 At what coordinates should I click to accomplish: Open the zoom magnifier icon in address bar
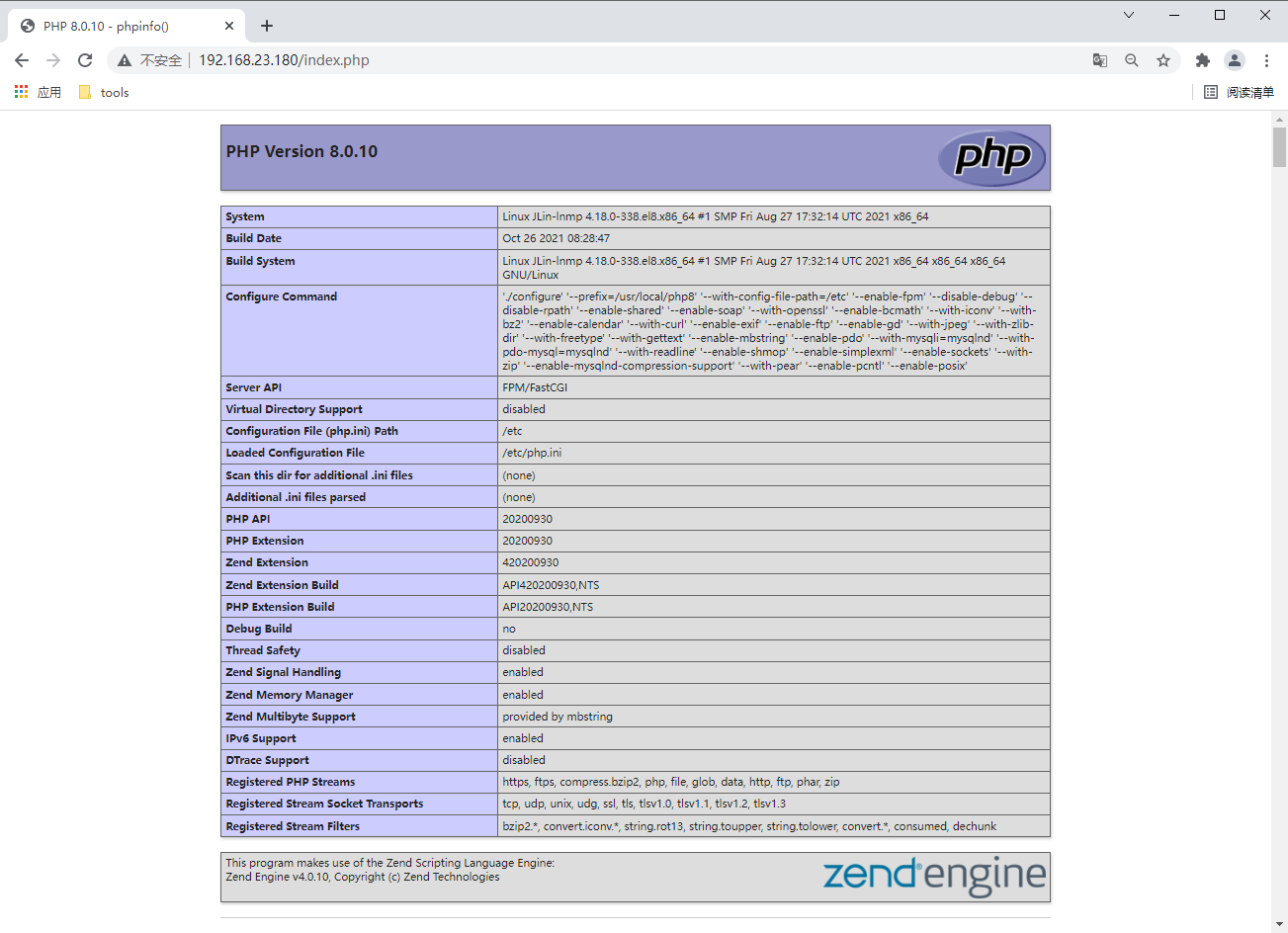point(1132,60)
